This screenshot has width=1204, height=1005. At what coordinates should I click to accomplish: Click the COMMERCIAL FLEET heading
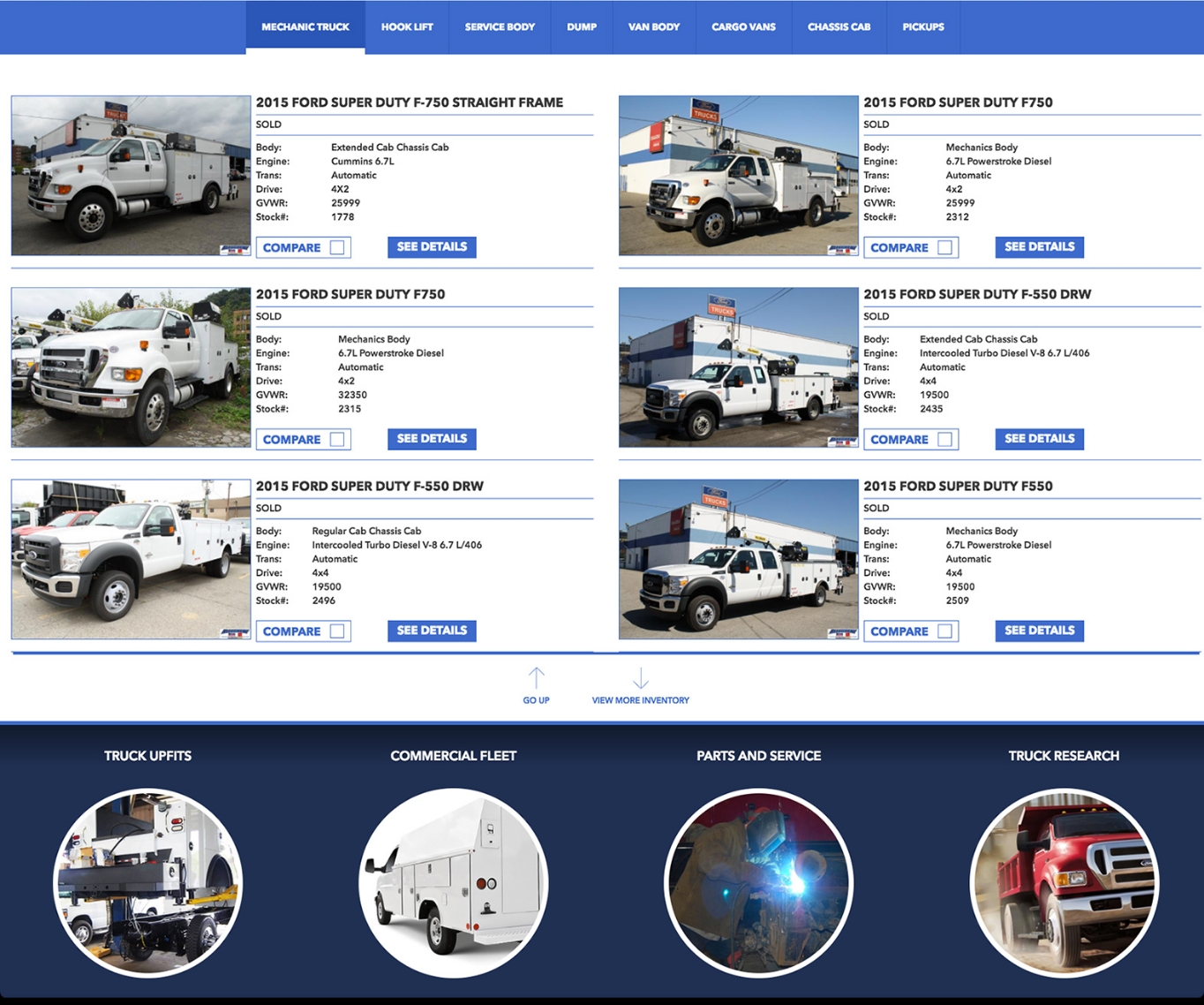click(453, 756)
